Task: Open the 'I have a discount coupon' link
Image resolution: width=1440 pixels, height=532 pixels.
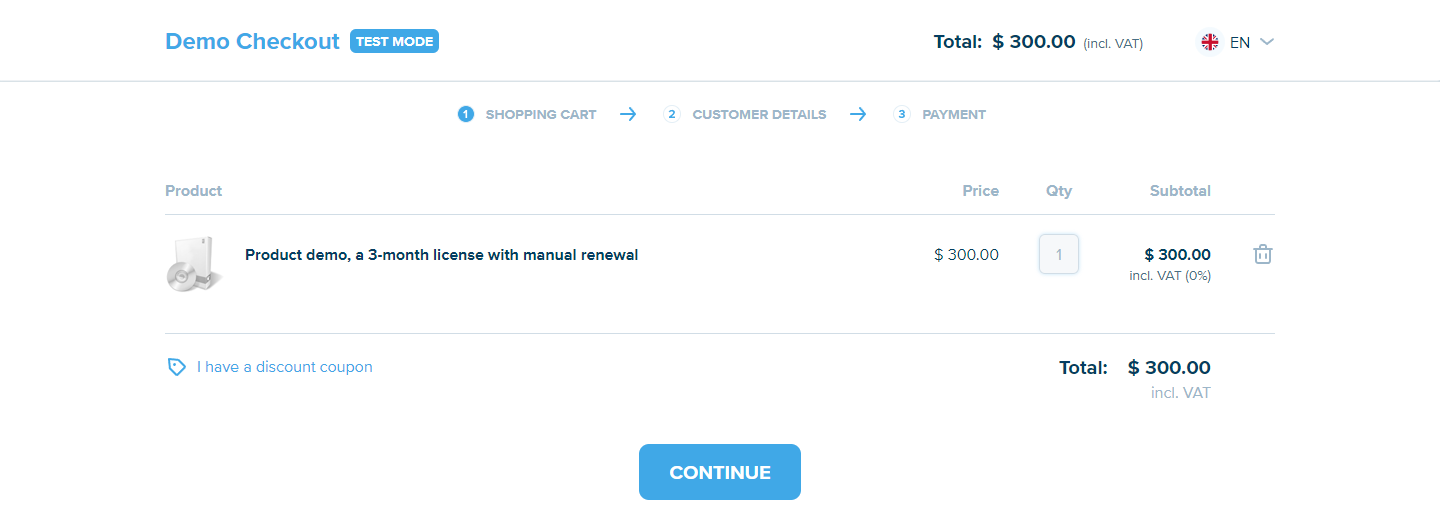Action: coord(284,367)
